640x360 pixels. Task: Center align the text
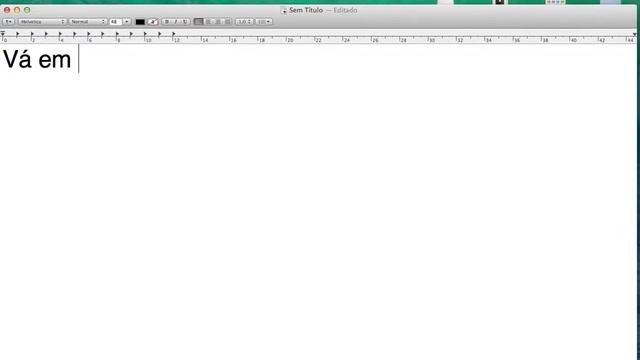(x=208, y=22)
